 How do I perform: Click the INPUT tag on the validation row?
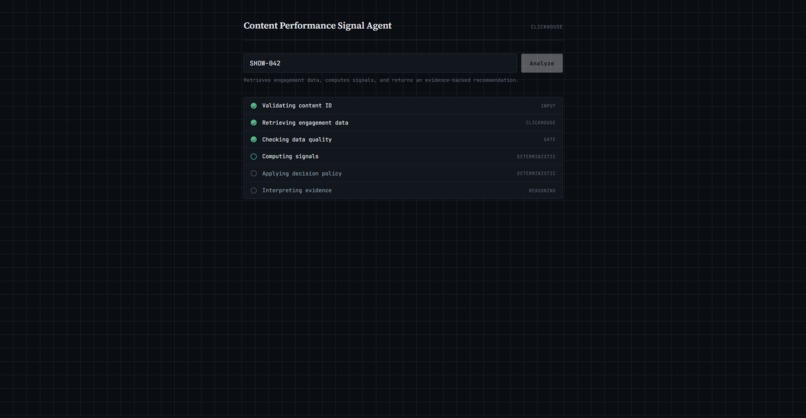pos(548,106)
